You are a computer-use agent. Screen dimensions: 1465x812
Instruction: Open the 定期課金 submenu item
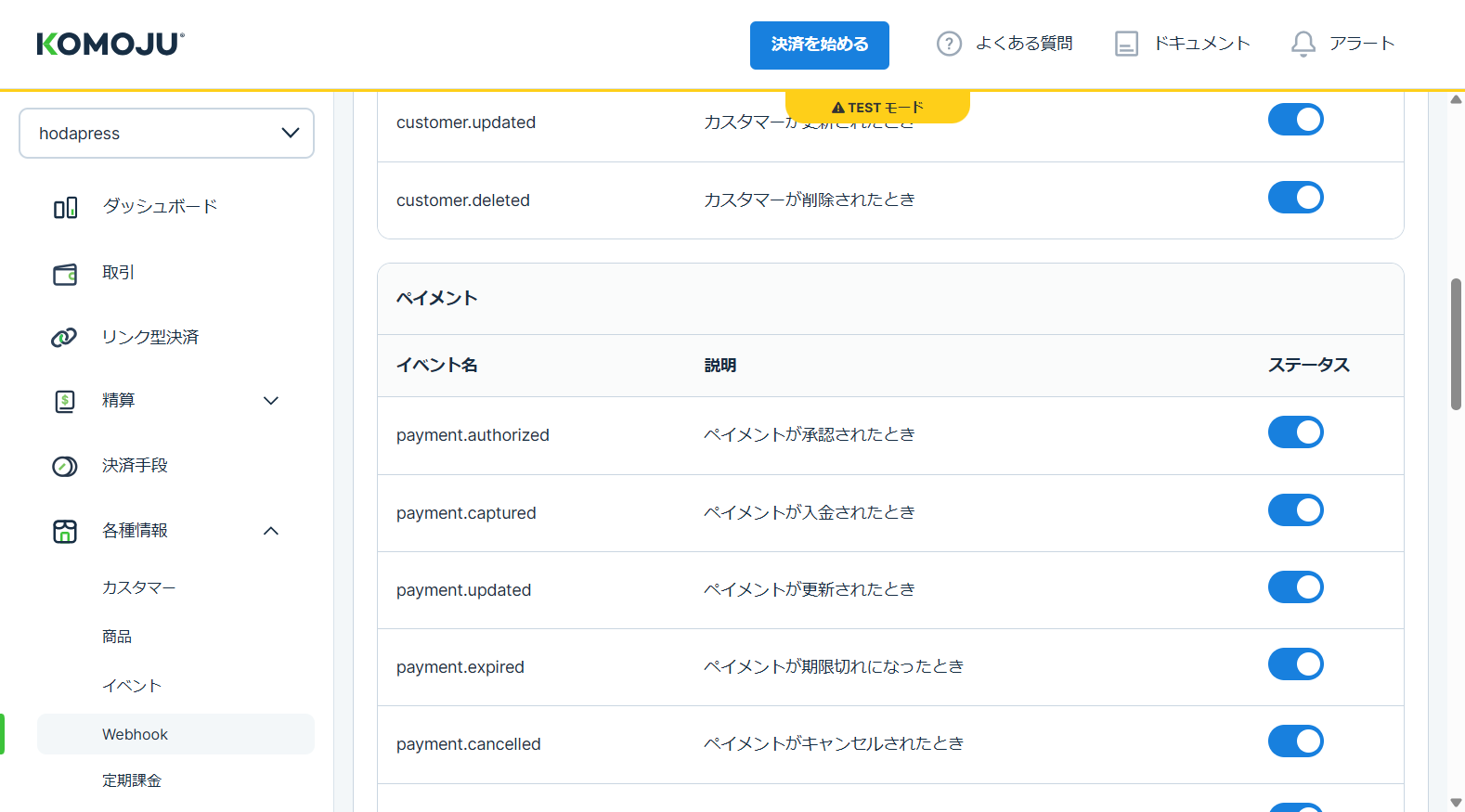click(x=132, y=780)
